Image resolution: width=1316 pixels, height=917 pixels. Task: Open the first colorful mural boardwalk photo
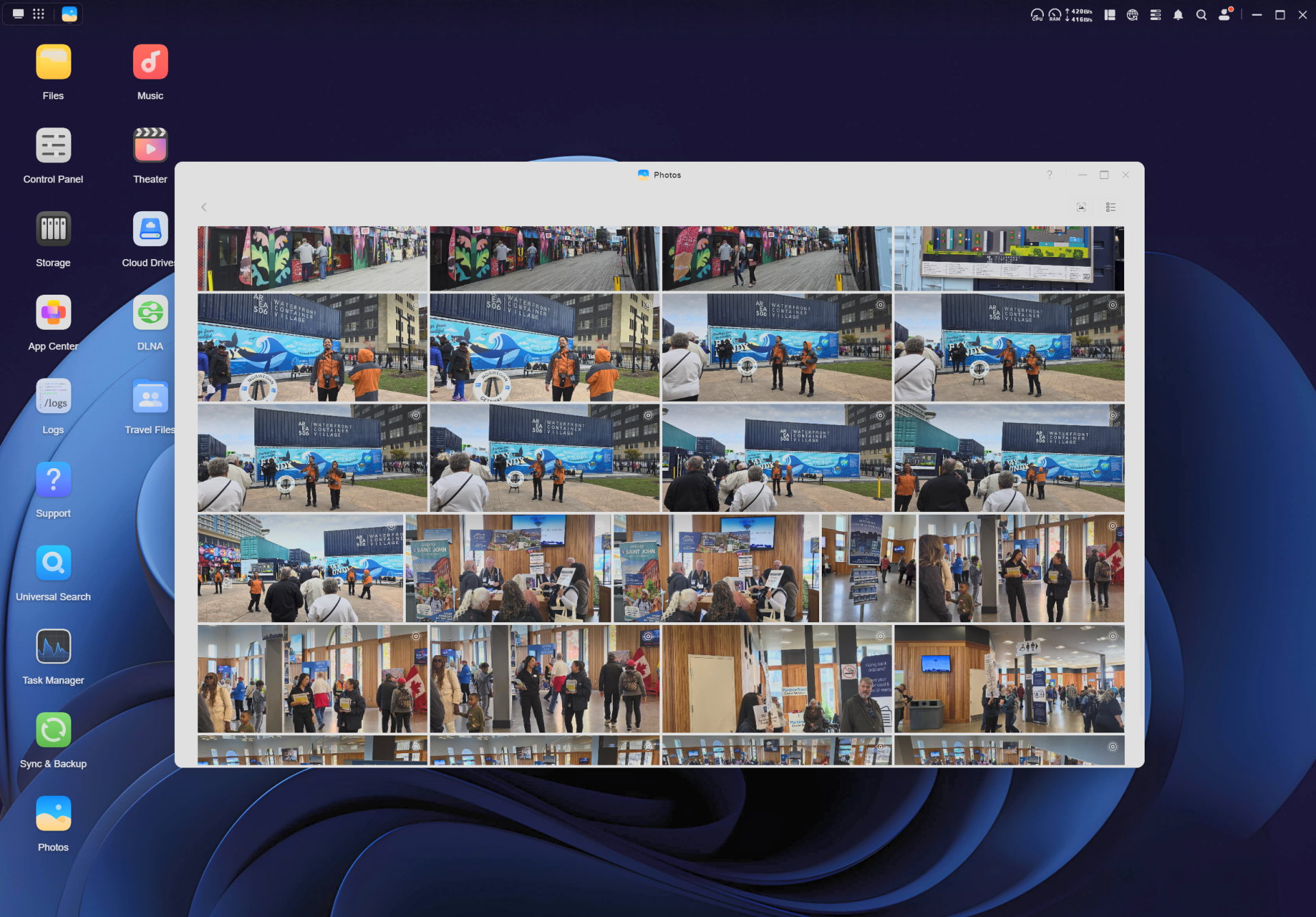[x=312, y=258]
